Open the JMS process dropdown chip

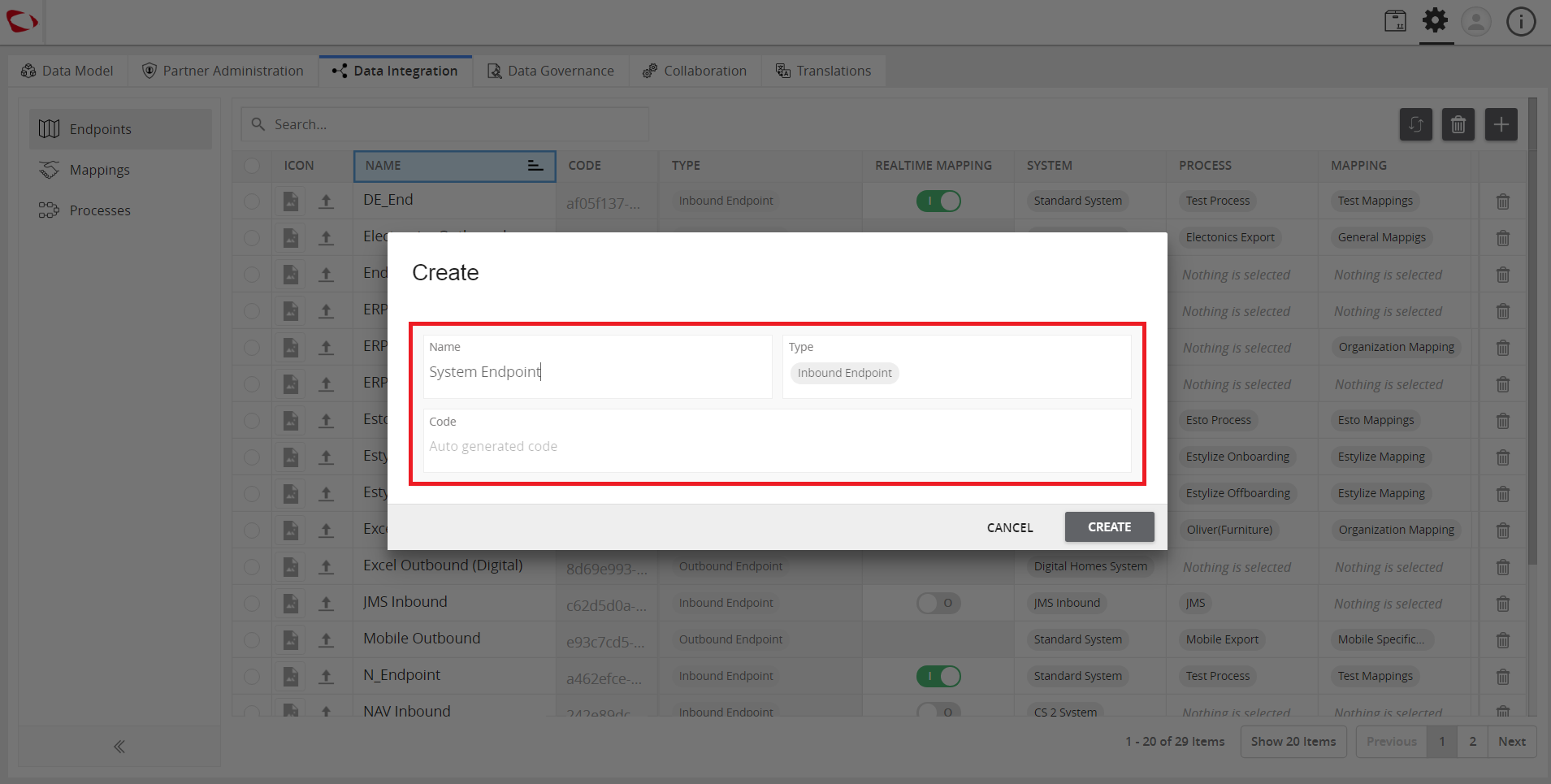pos(1195,603)
